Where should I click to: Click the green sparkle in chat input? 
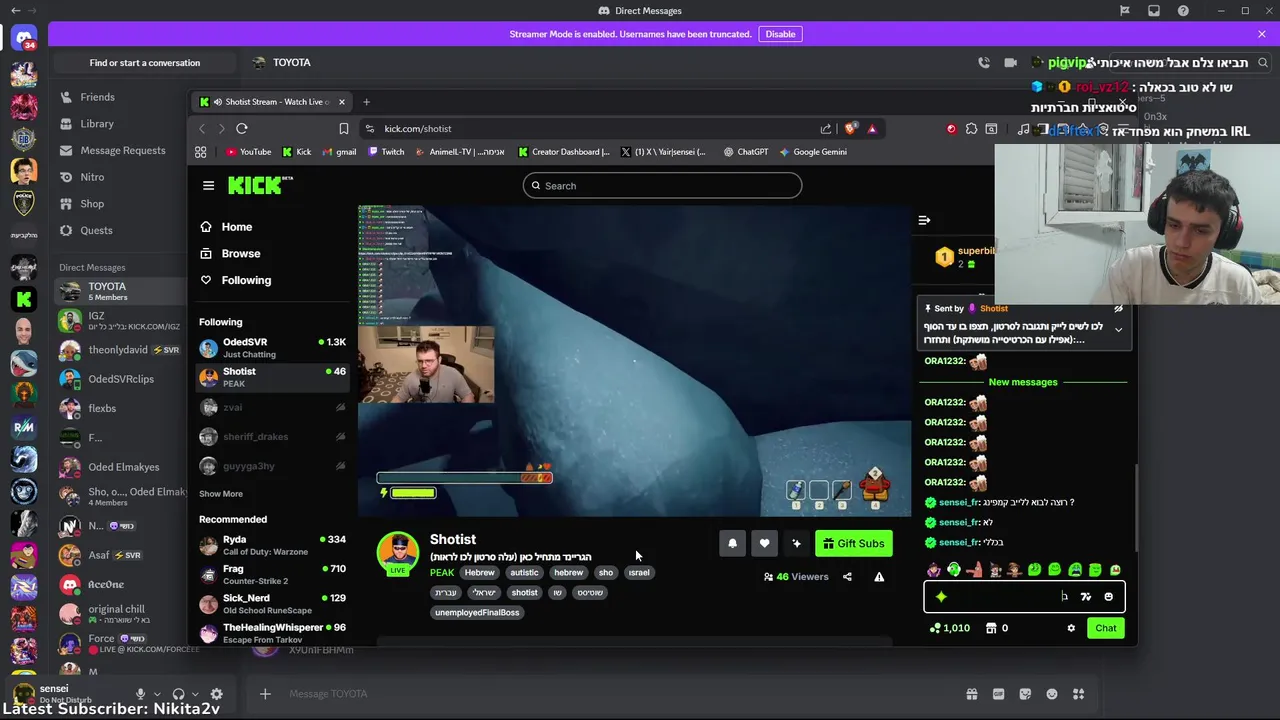941,597
